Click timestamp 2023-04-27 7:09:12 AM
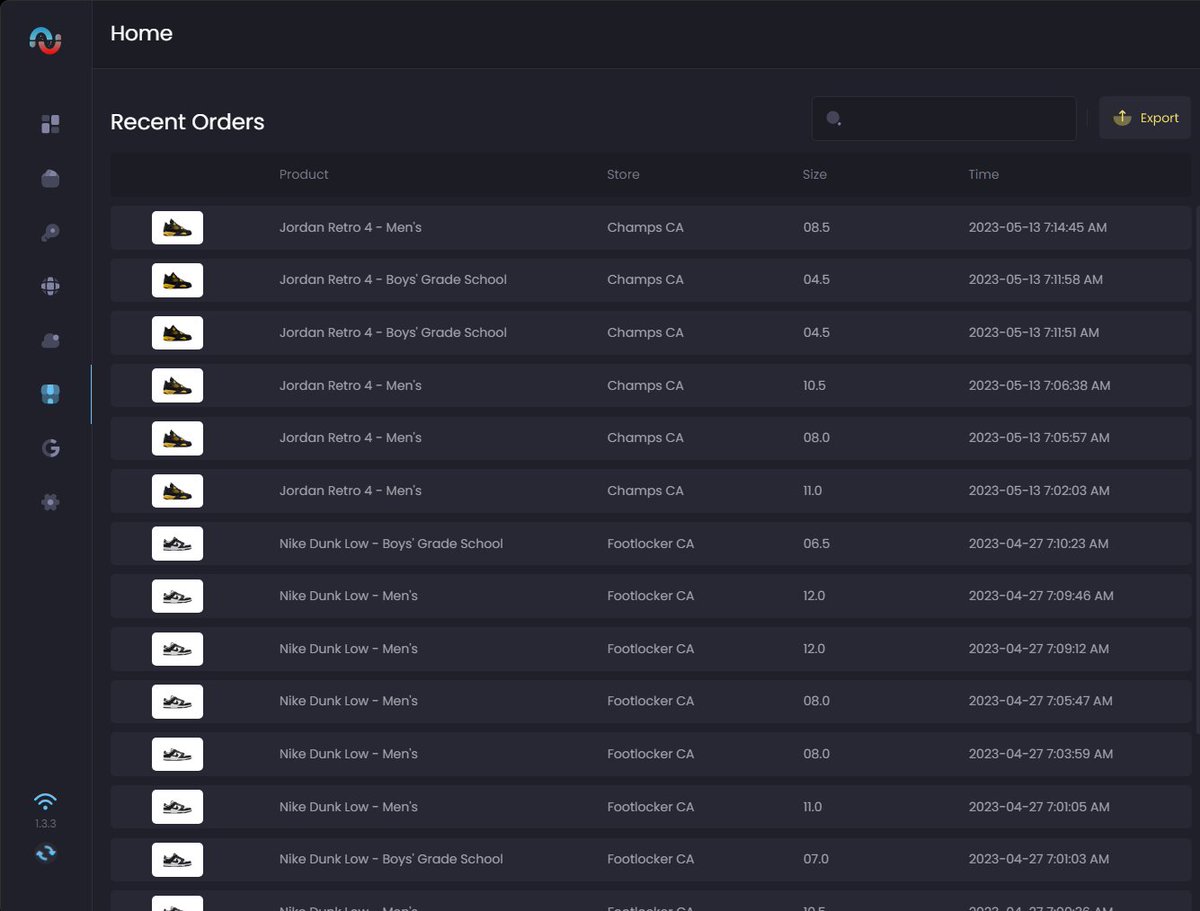This screenshot has width=1200, height=911. [x=1038, y=649]
